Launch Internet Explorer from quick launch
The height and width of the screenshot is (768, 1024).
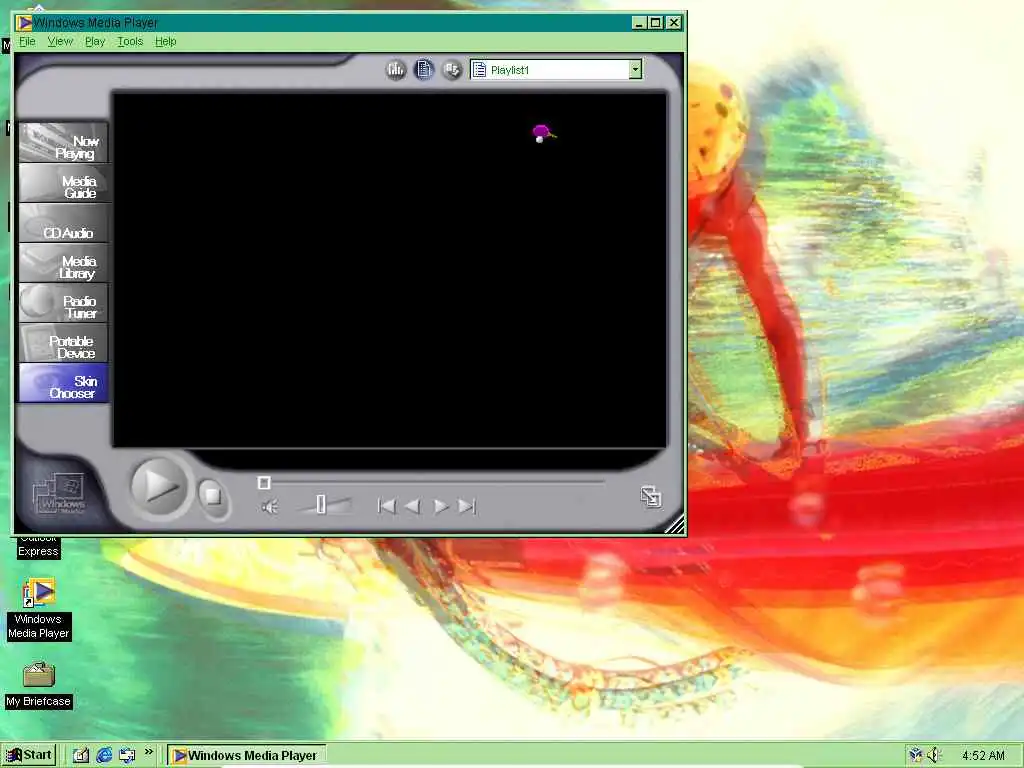(104, 755)
